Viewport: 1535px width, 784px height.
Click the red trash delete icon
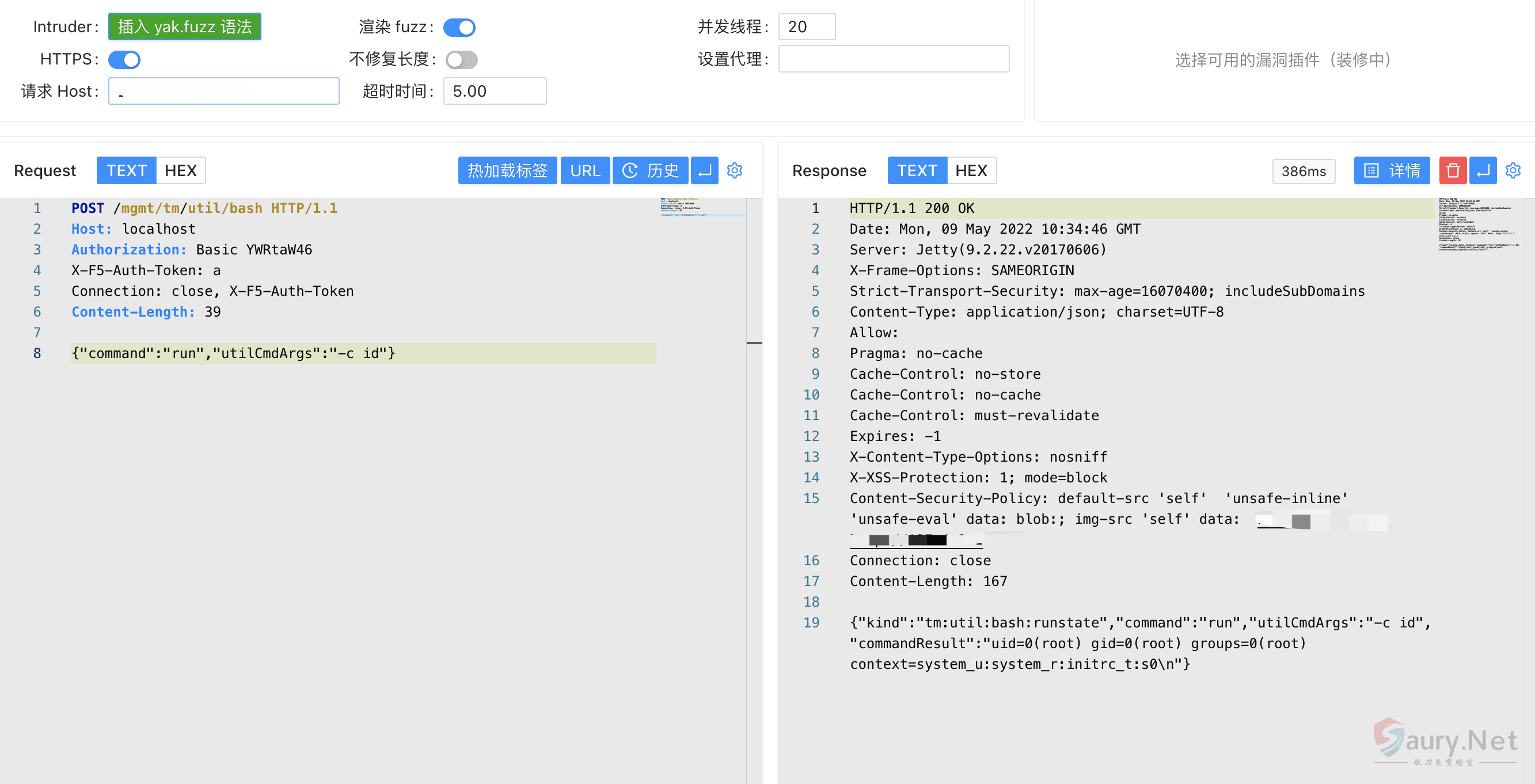coord(1452,170)
